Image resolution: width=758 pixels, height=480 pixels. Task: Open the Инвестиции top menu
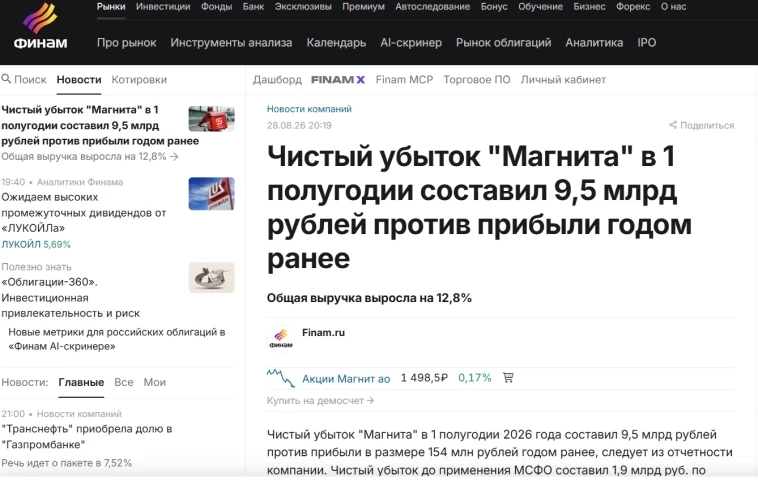(163, 7)
